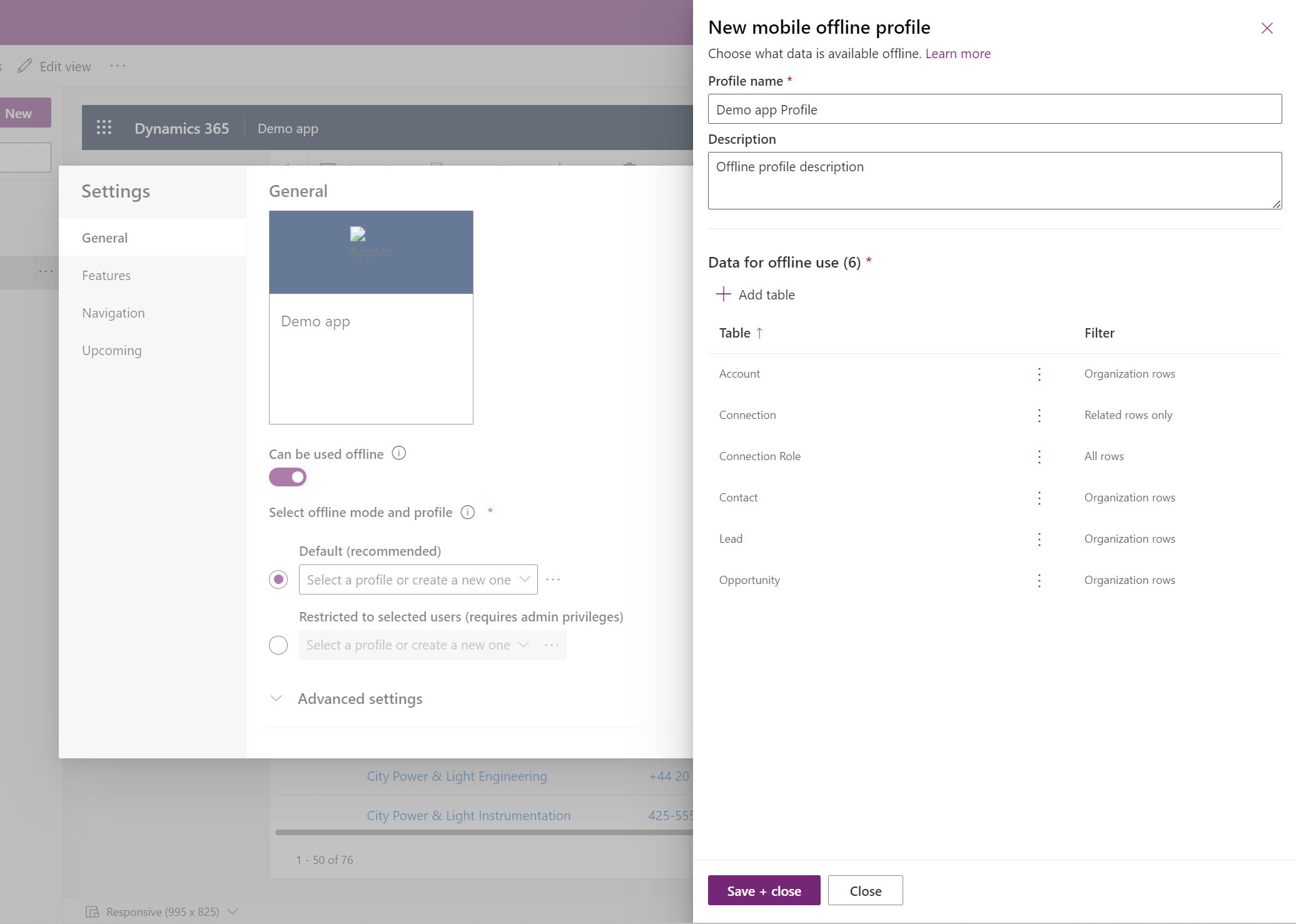This screenshot has width=1296, height=924.
Task: Select the Default recommended radio button
Action: click(278, 579)
